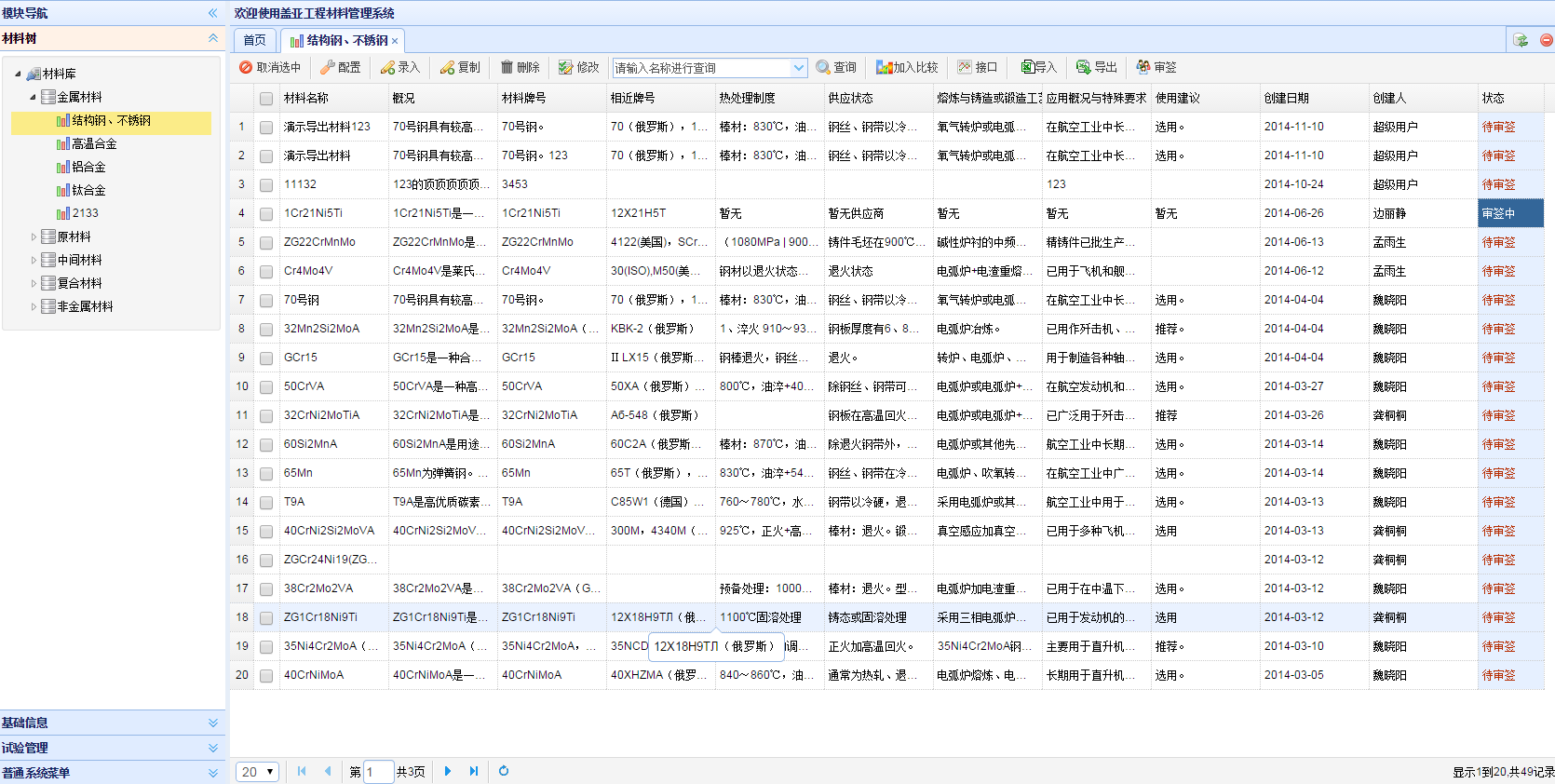Click the 加入比较 compare icon
This screenshot has height=784, width=1555.
[x=884, y=67]
